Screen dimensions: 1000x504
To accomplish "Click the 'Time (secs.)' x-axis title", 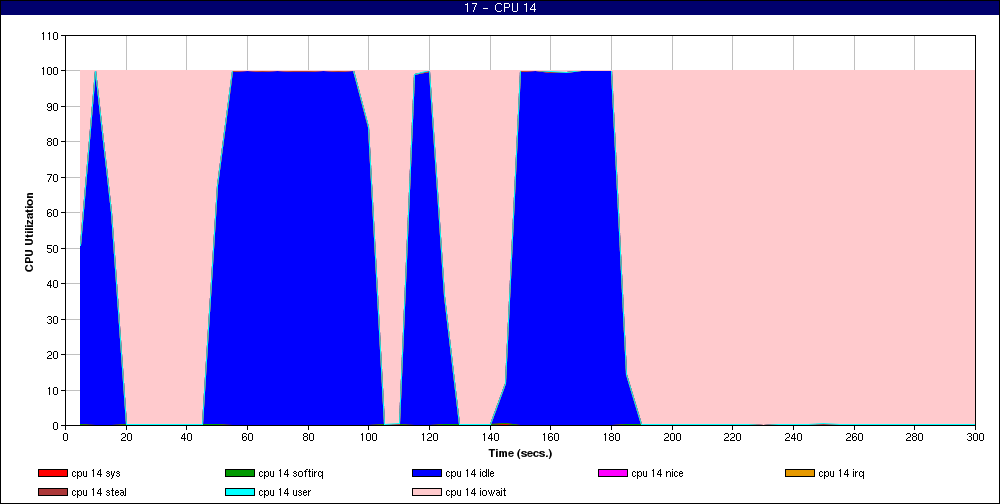I will 520,454.
